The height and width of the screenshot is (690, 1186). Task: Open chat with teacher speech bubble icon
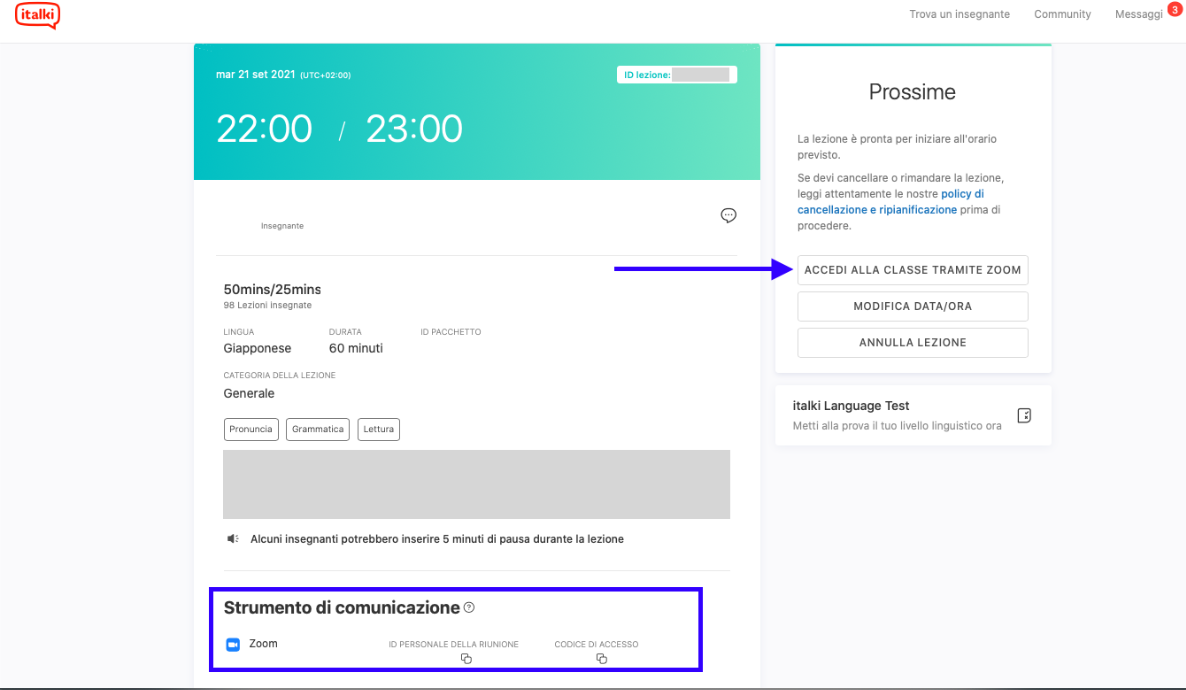click(x=728, y=216)
